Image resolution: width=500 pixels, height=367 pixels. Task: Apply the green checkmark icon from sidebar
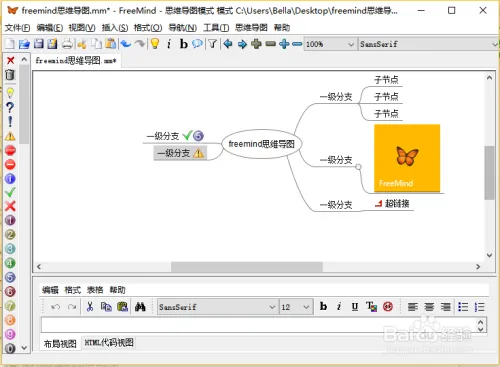pyautogui.click(x=10, y=192)
